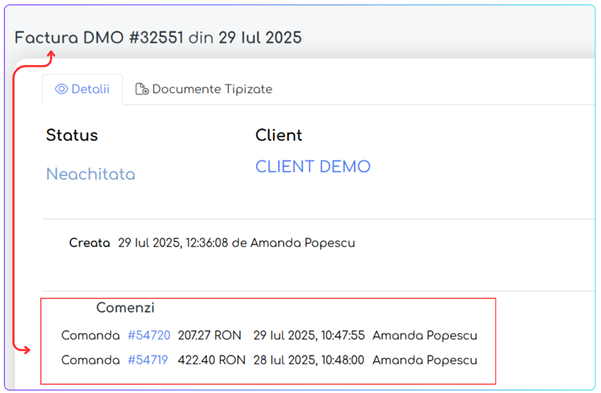
Task: Select the 207.27 RON amount
Action: pyautogui.click(x=210, y=335)
